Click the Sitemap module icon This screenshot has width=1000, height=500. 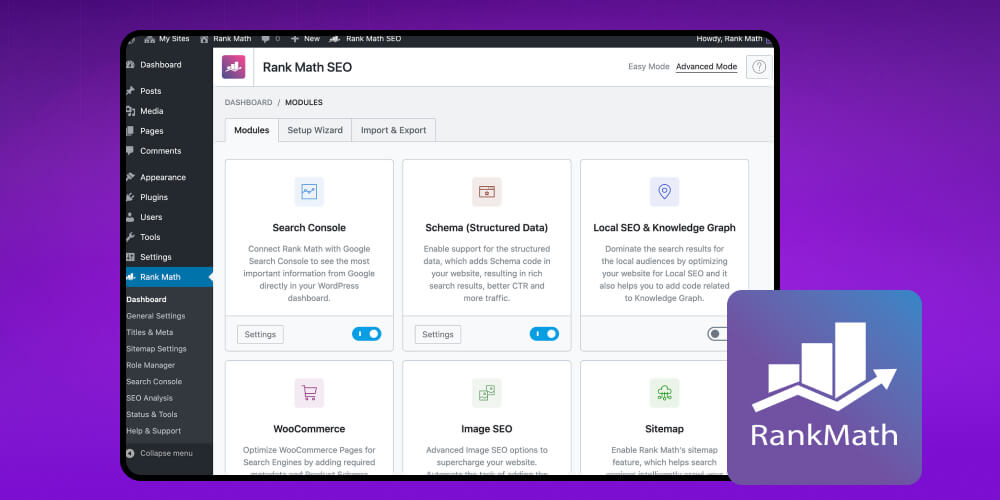tap(665, 393)
